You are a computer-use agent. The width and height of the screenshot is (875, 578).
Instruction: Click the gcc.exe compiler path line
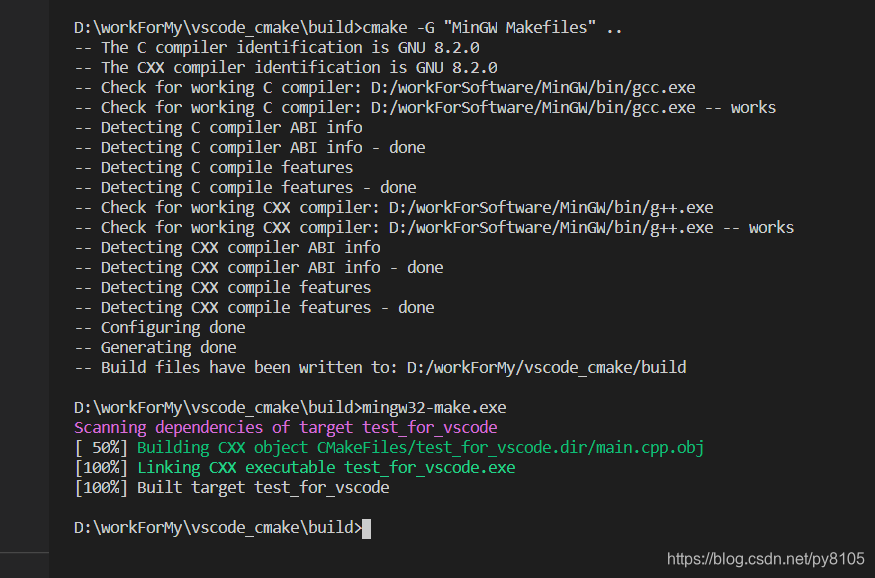[385, 88]
